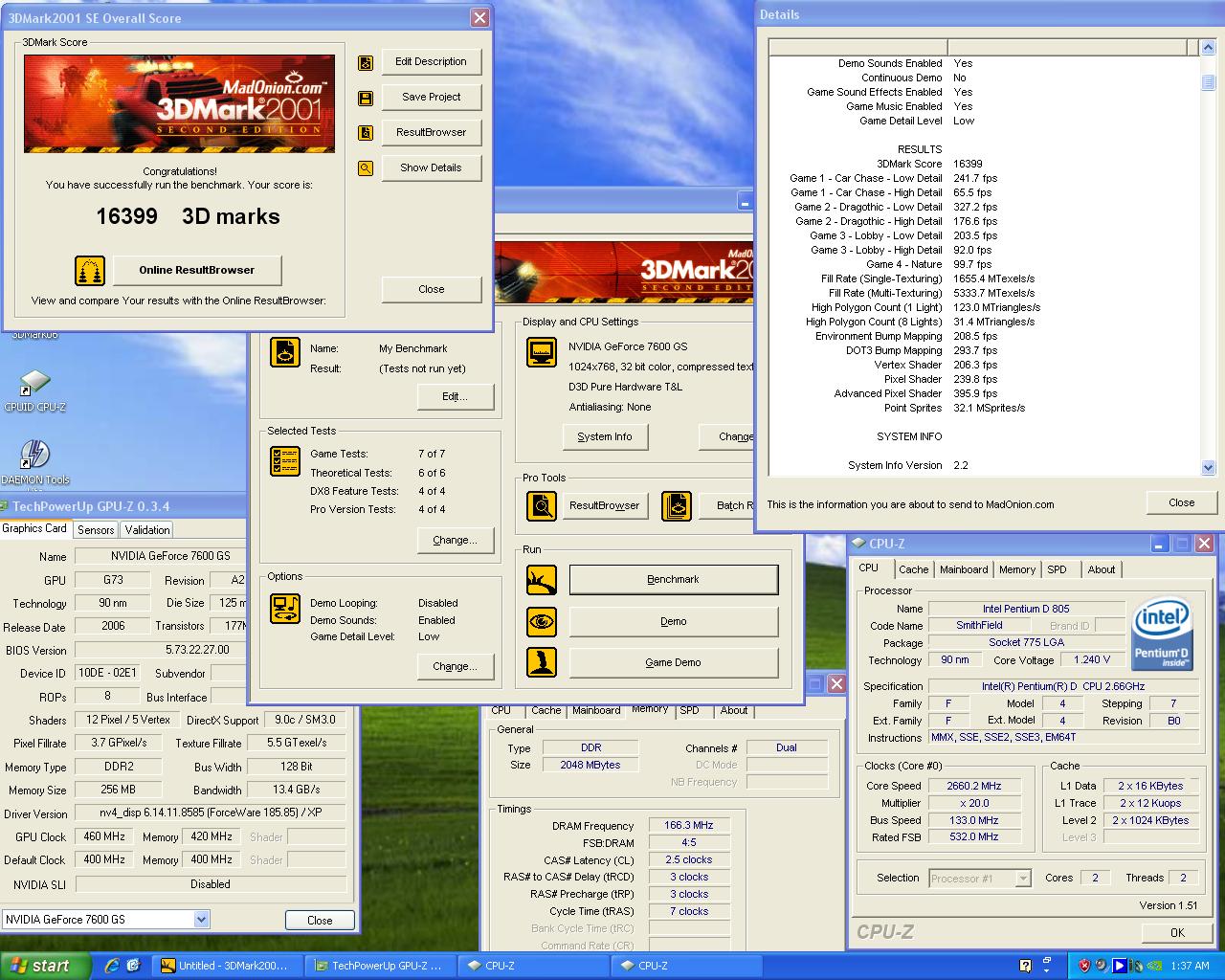
Task: Click the mouse-shaped tray icon beside the NVIDIA icon
Action: pos(1137,966)
